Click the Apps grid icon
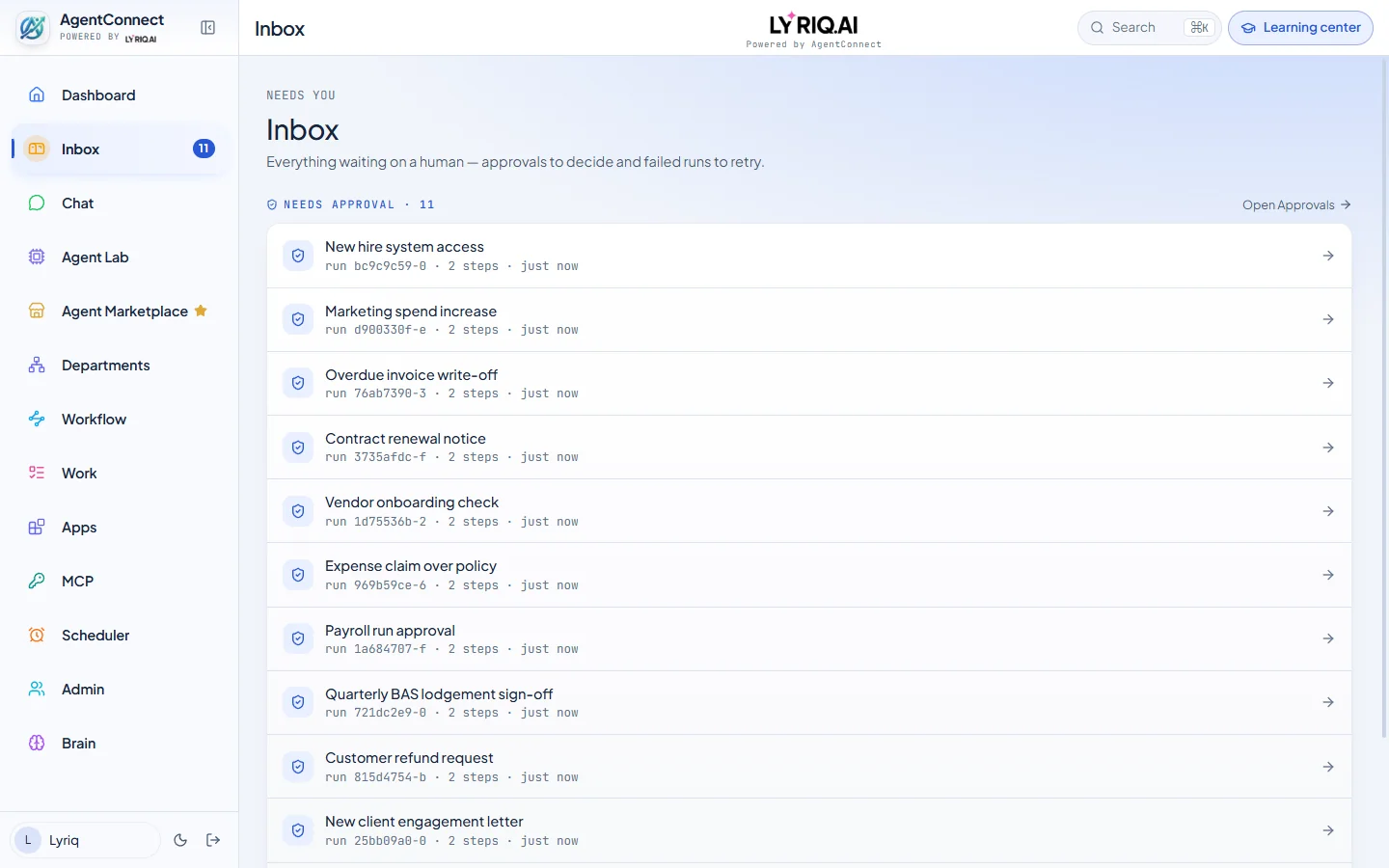Viewport: 1389px width, 868px height. (37, 527)
